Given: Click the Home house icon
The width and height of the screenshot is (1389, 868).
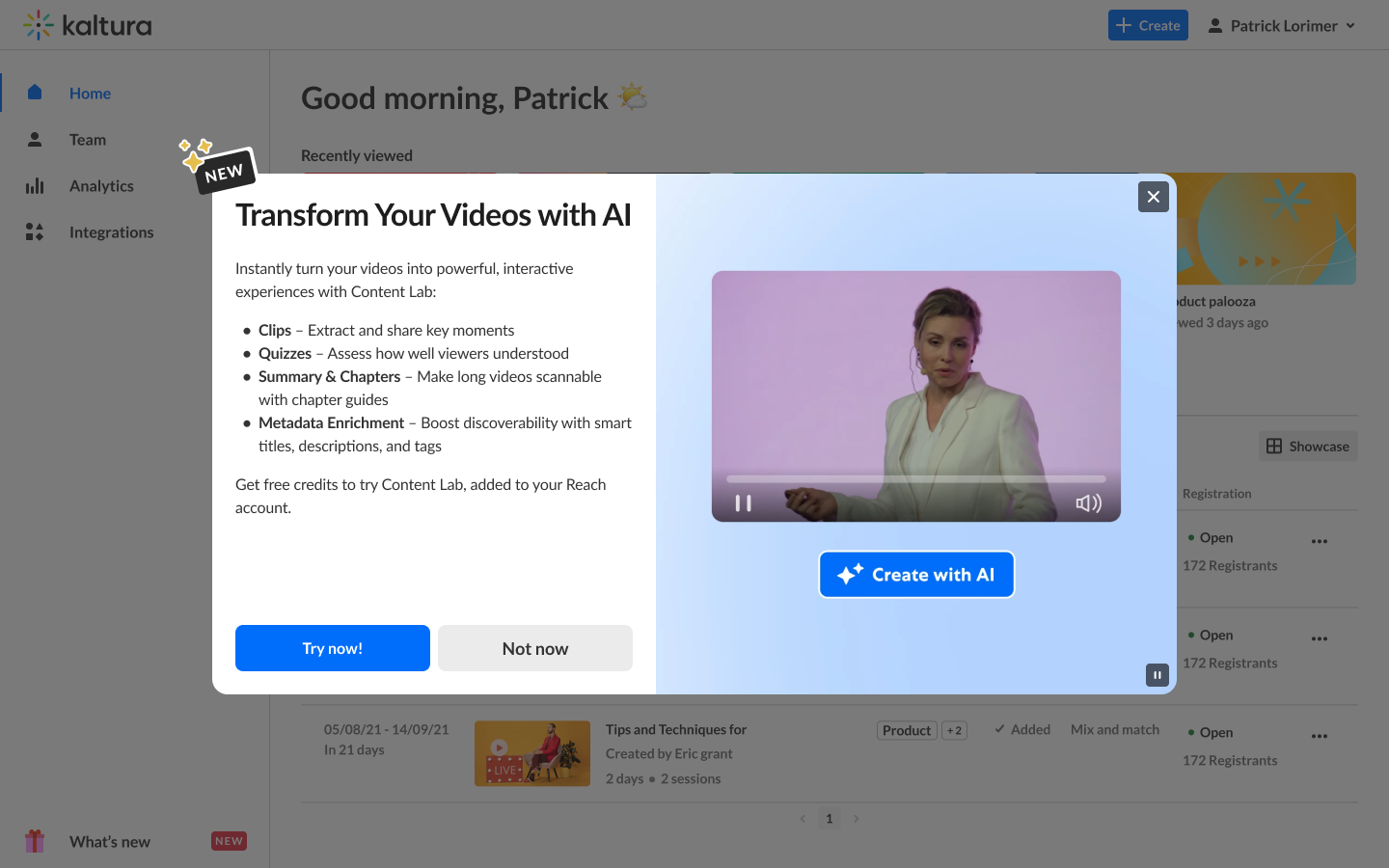Looking at the screenshot, I should point(35,92).
